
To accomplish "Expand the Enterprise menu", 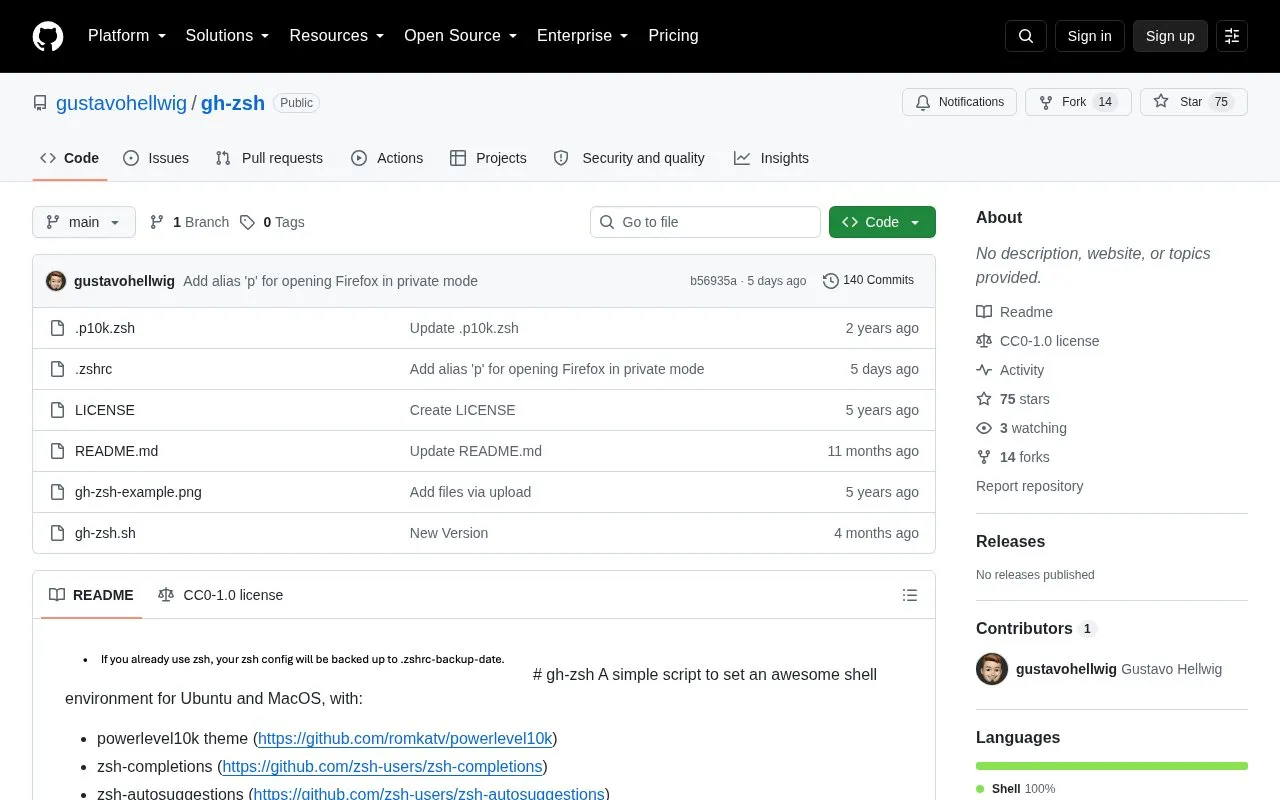I will 583,36.
